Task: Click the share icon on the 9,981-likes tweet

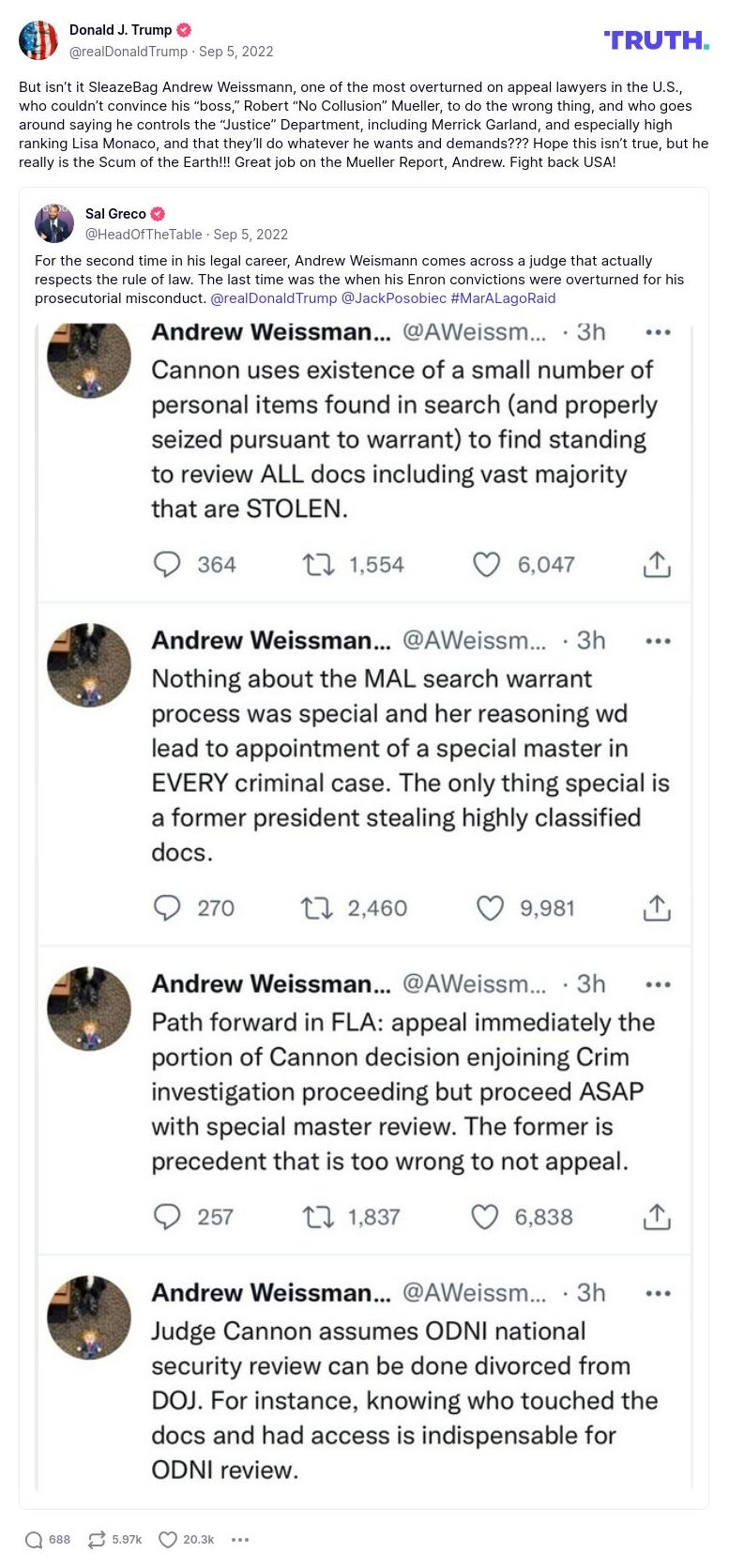Action: (657, 908)
